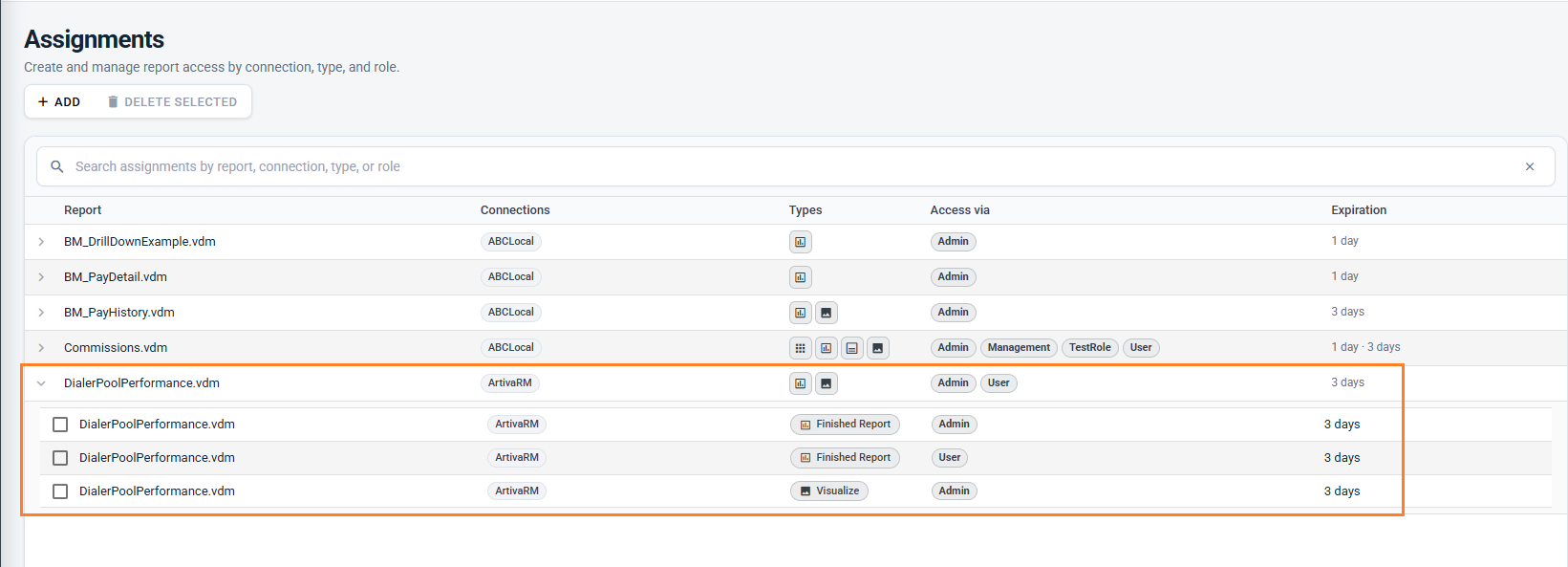Click the Assignments page heading
This screenshot has height=567, width=1568.
click(x=94, y=39)
